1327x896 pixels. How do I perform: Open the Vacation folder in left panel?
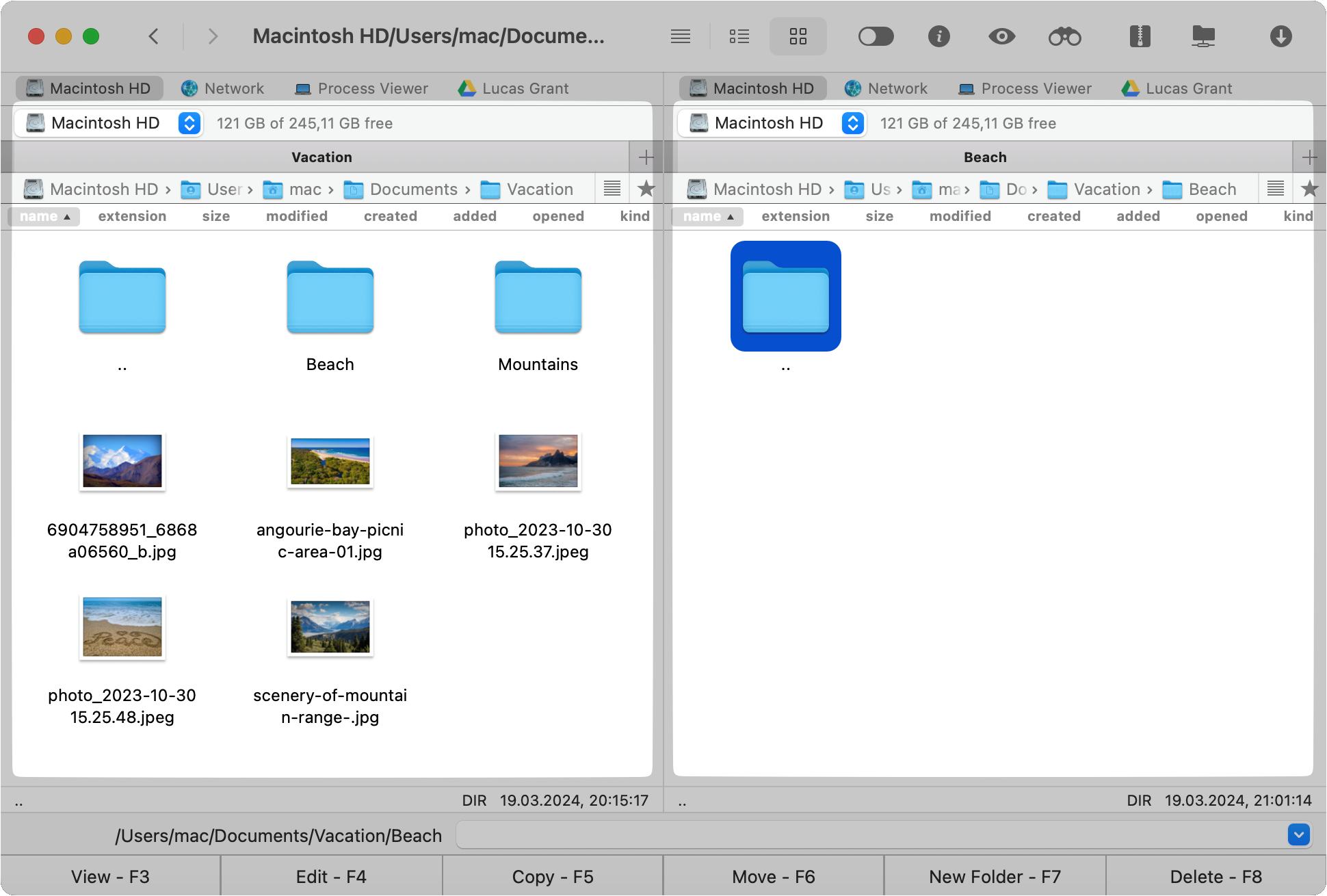click(539, 188)
